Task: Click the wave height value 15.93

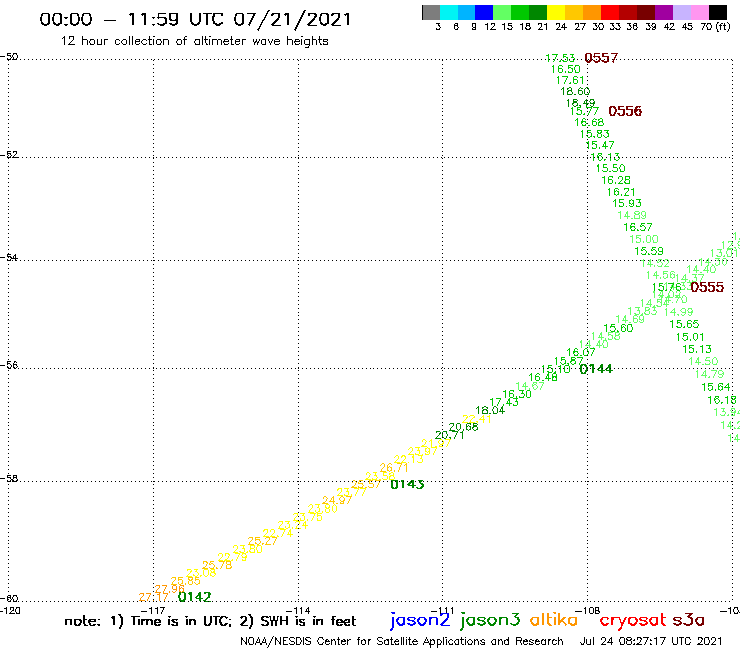Action: tap(627, 203)
